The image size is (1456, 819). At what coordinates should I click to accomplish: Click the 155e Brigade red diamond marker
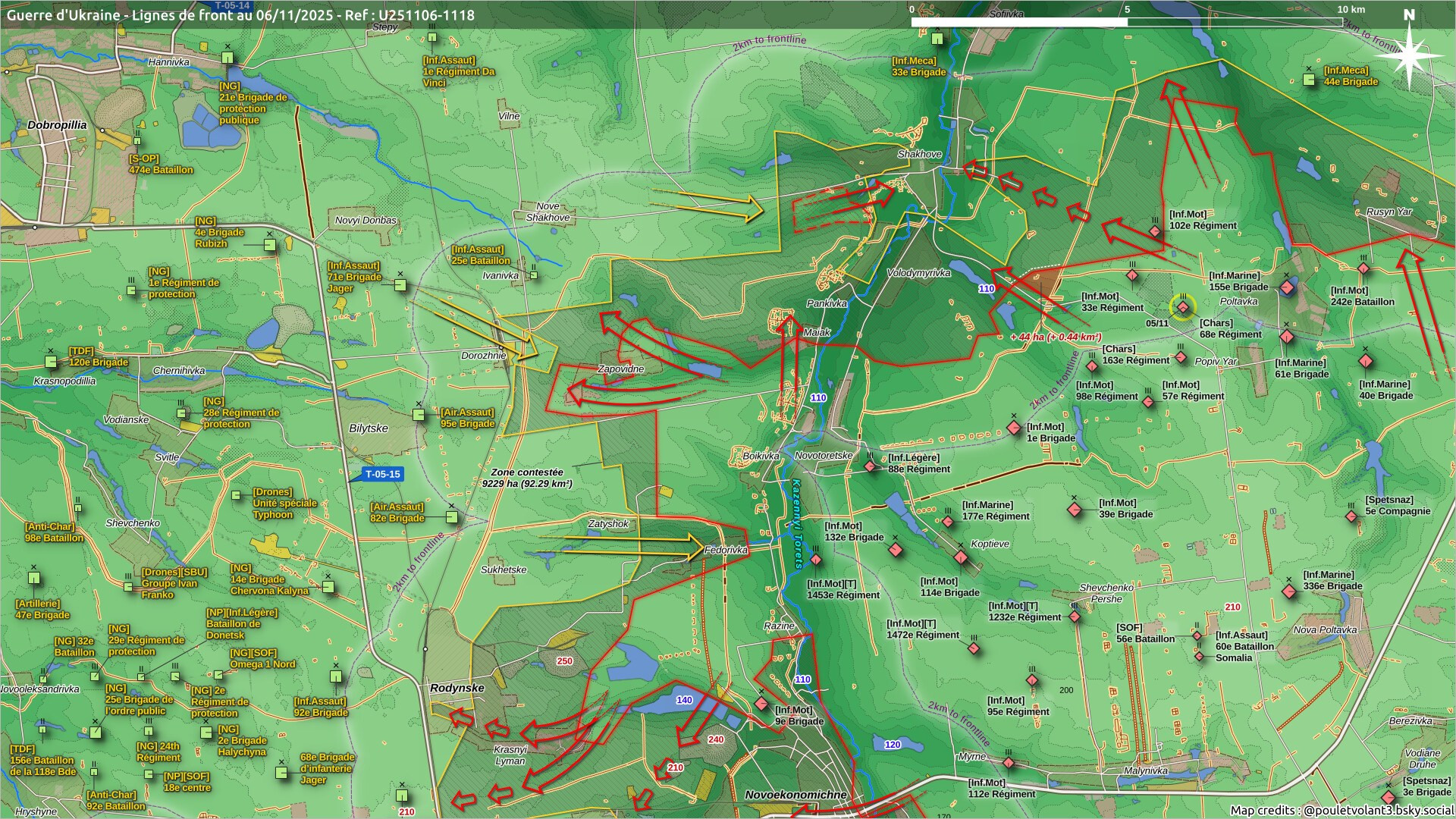click(1287, 287)
